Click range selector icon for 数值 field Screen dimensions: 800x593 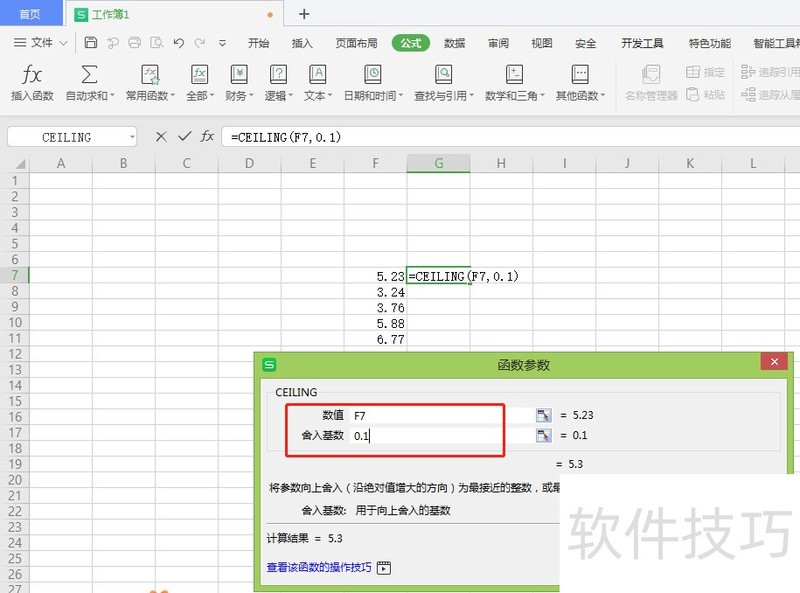point(544,415)
